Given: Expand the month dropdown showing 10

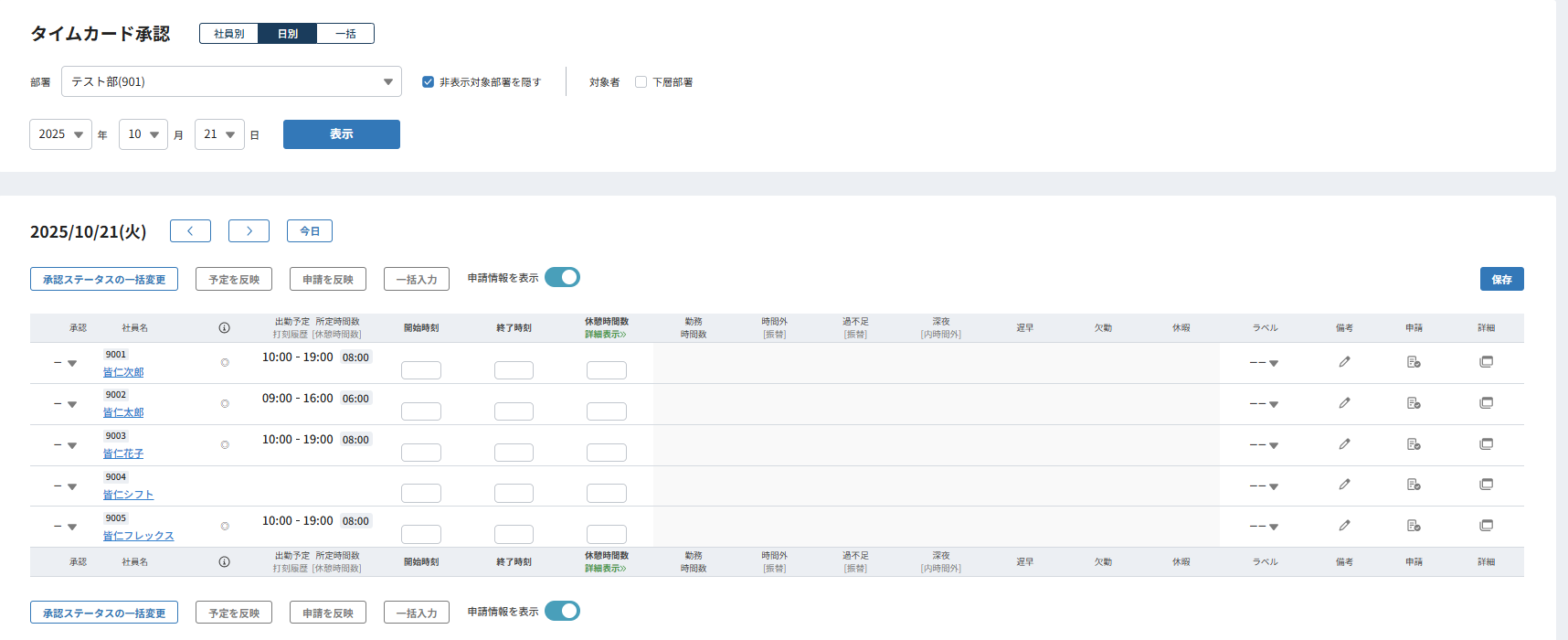Looking at the screenshot, I should click(143, 134).
